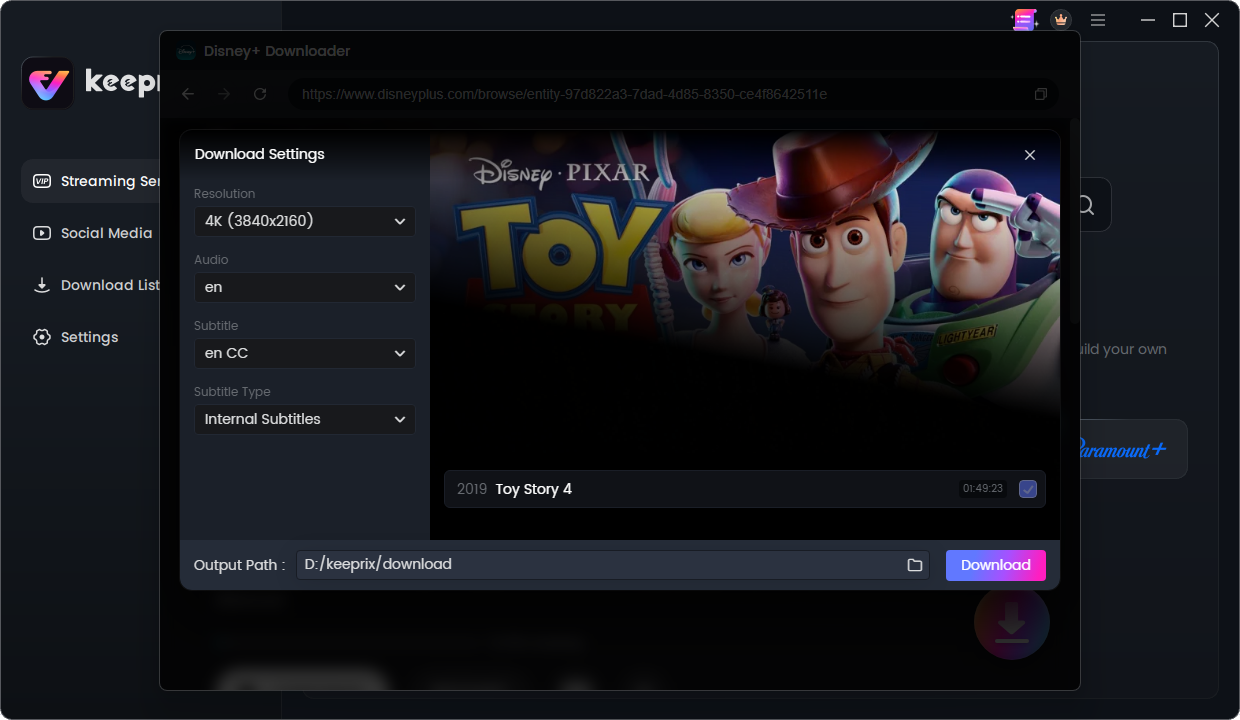The width and height of the screenshot is (1240, 720).
Task: Click the Download Settings heading
Action: 260,154
